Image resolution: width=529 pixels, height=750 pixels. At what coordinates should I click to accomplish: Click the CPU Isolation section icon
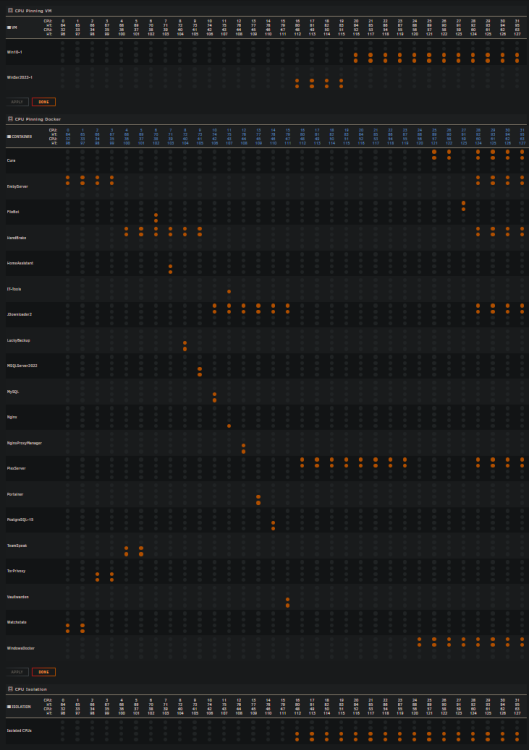(x=10, y=689)
